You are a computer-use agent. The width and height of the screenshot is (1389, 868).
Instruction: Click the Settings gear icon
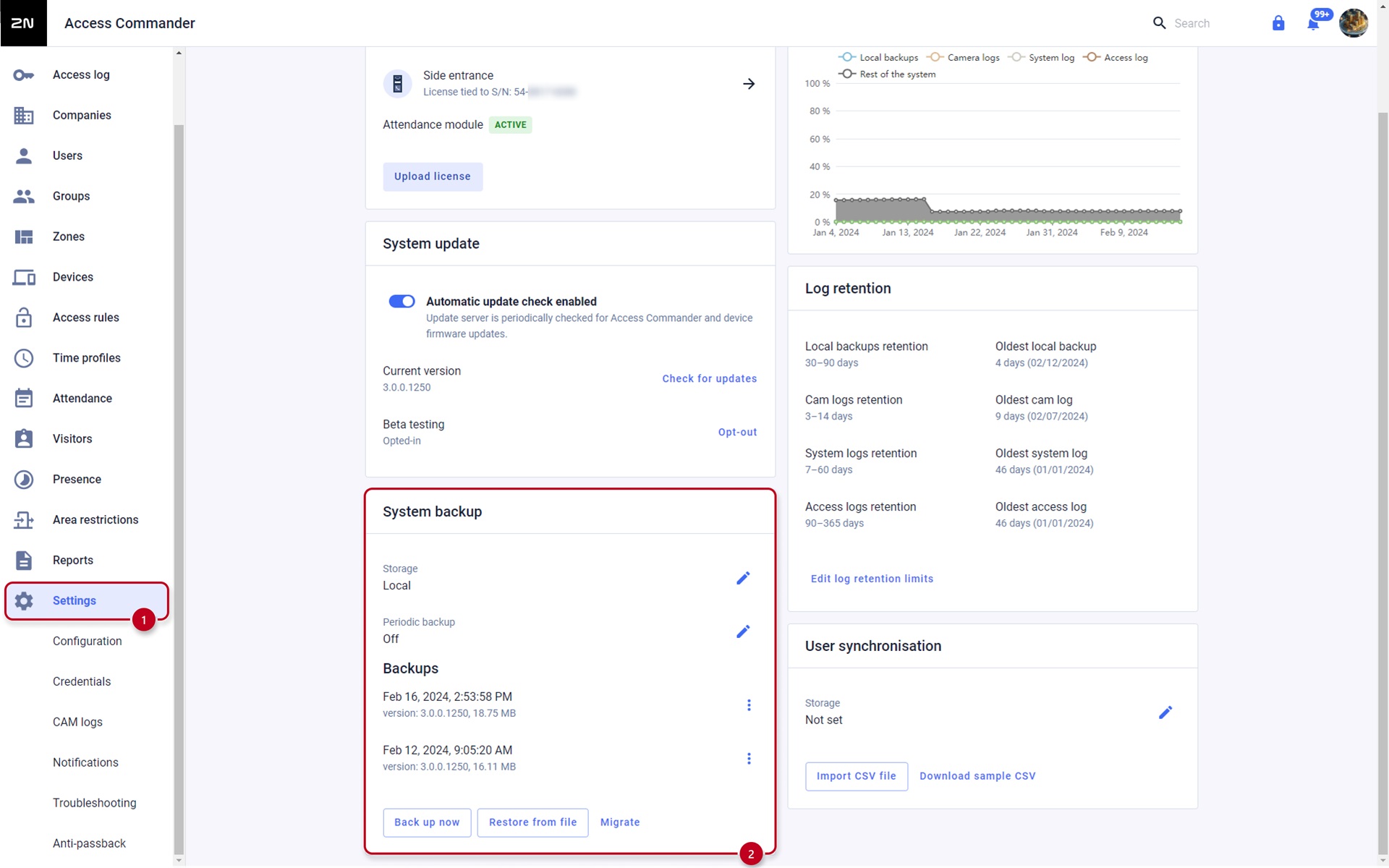pos(24,601)
